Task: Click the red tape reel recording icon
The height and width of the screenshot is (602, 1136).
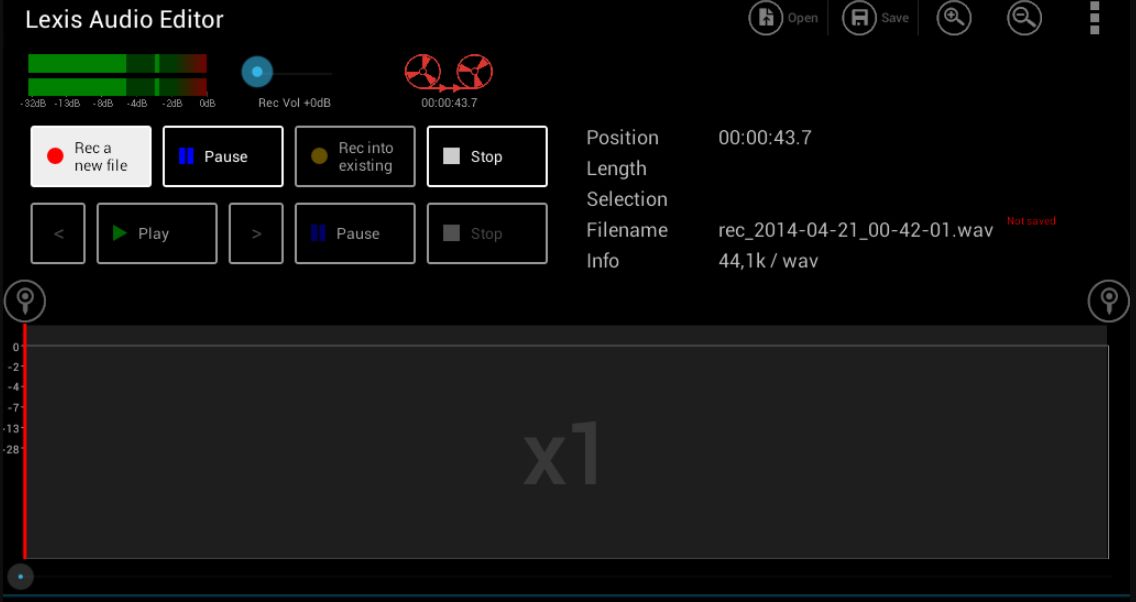Action: (x=448, y=72)
